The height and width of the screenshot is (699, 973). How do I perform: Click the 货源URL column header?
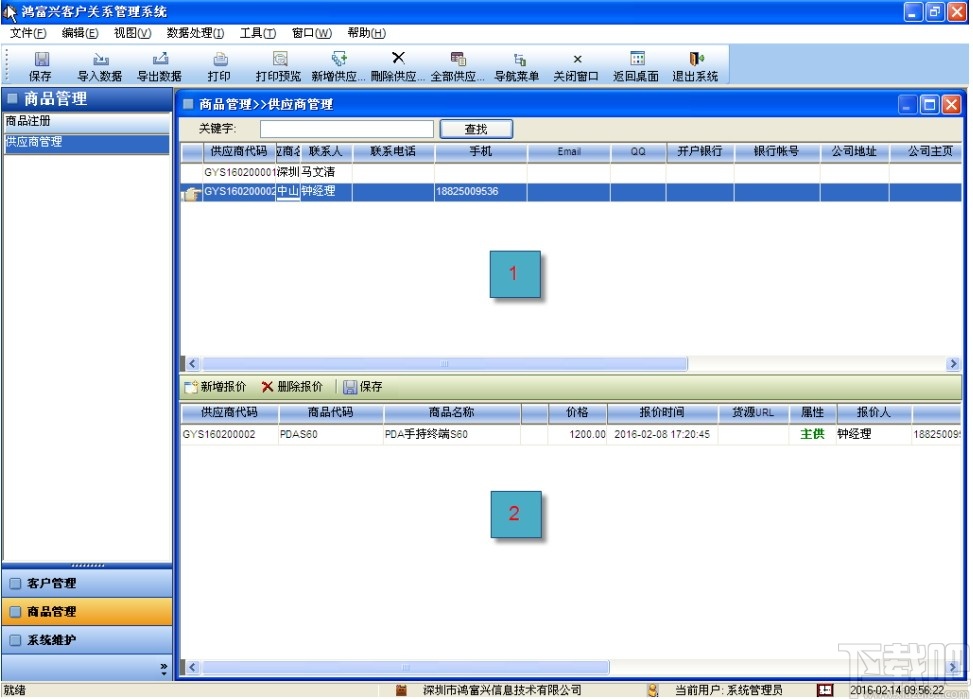[753, 412]
